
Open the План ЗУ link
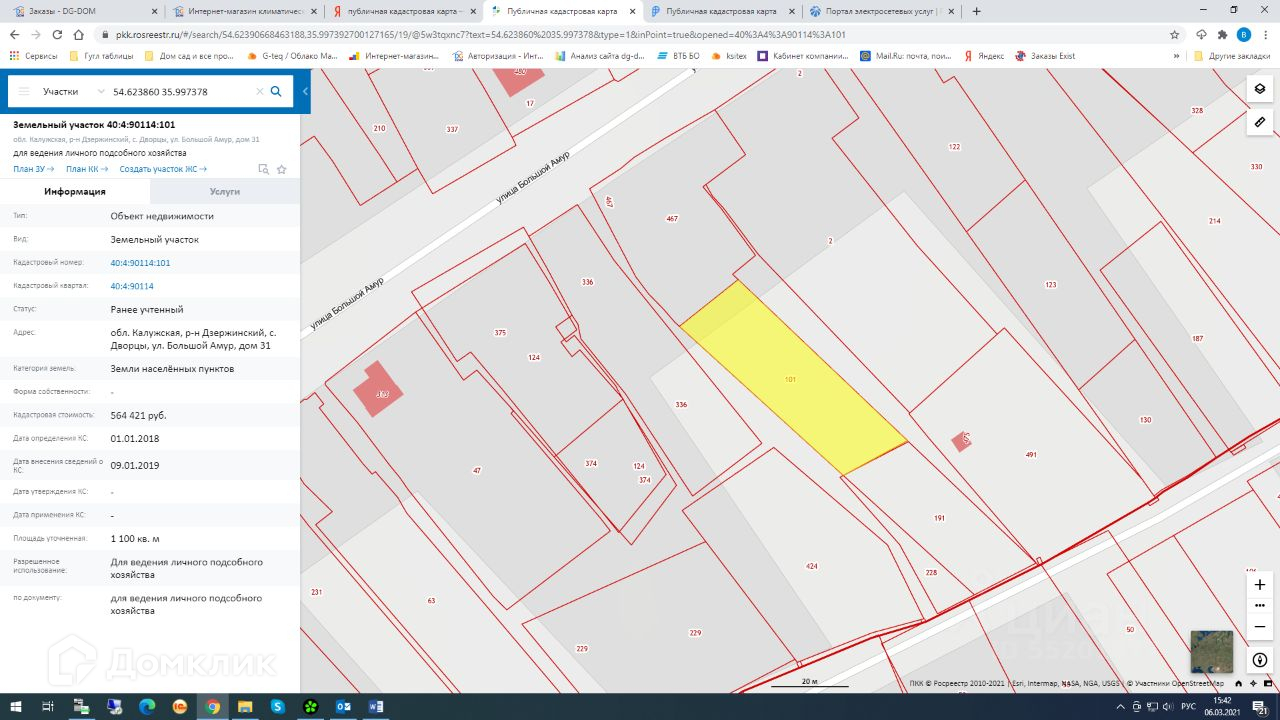tap(33, 169)
